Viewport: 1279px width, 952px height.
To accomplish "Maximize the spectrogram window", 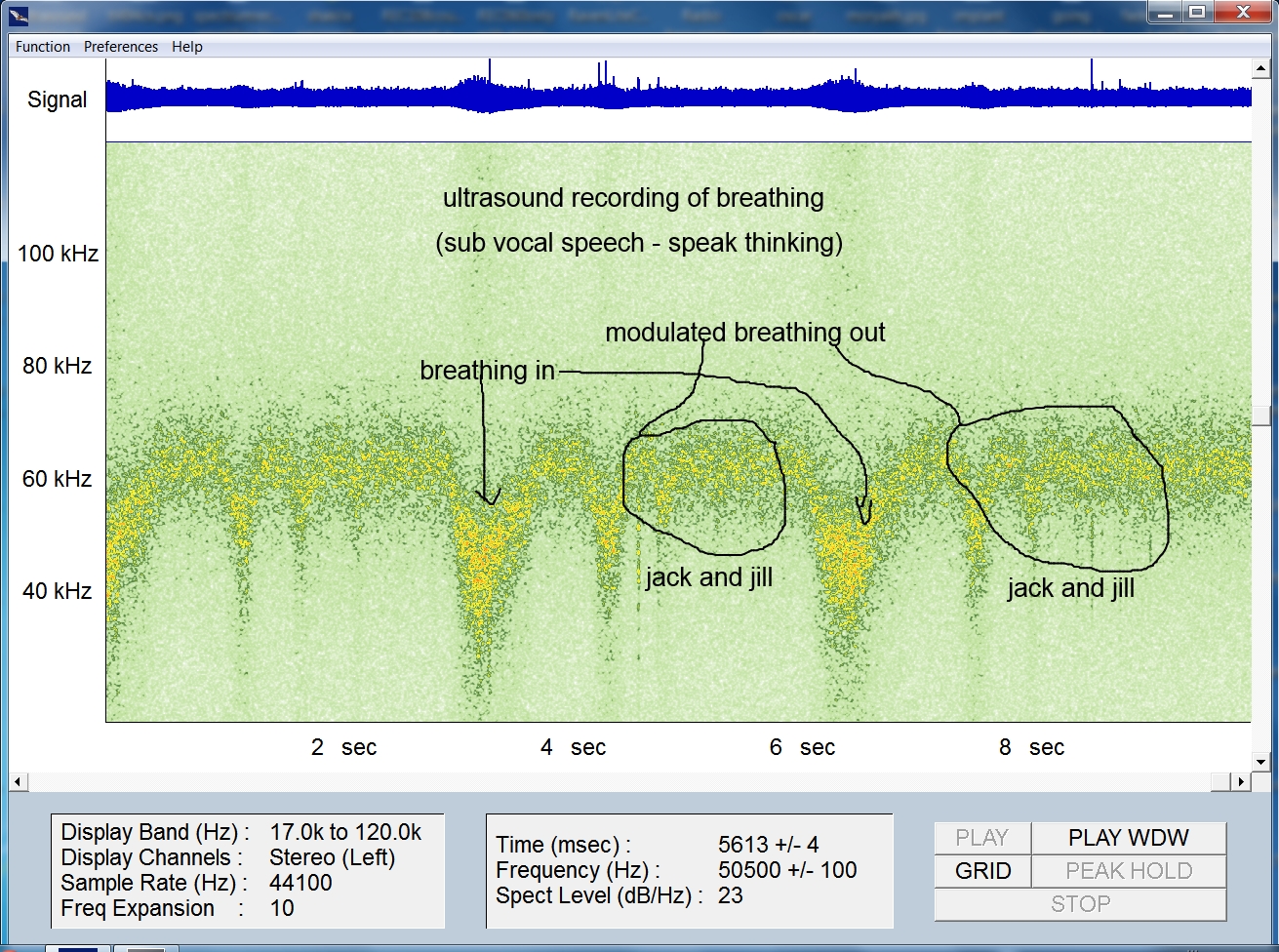I will click(x=1197, y=12).
